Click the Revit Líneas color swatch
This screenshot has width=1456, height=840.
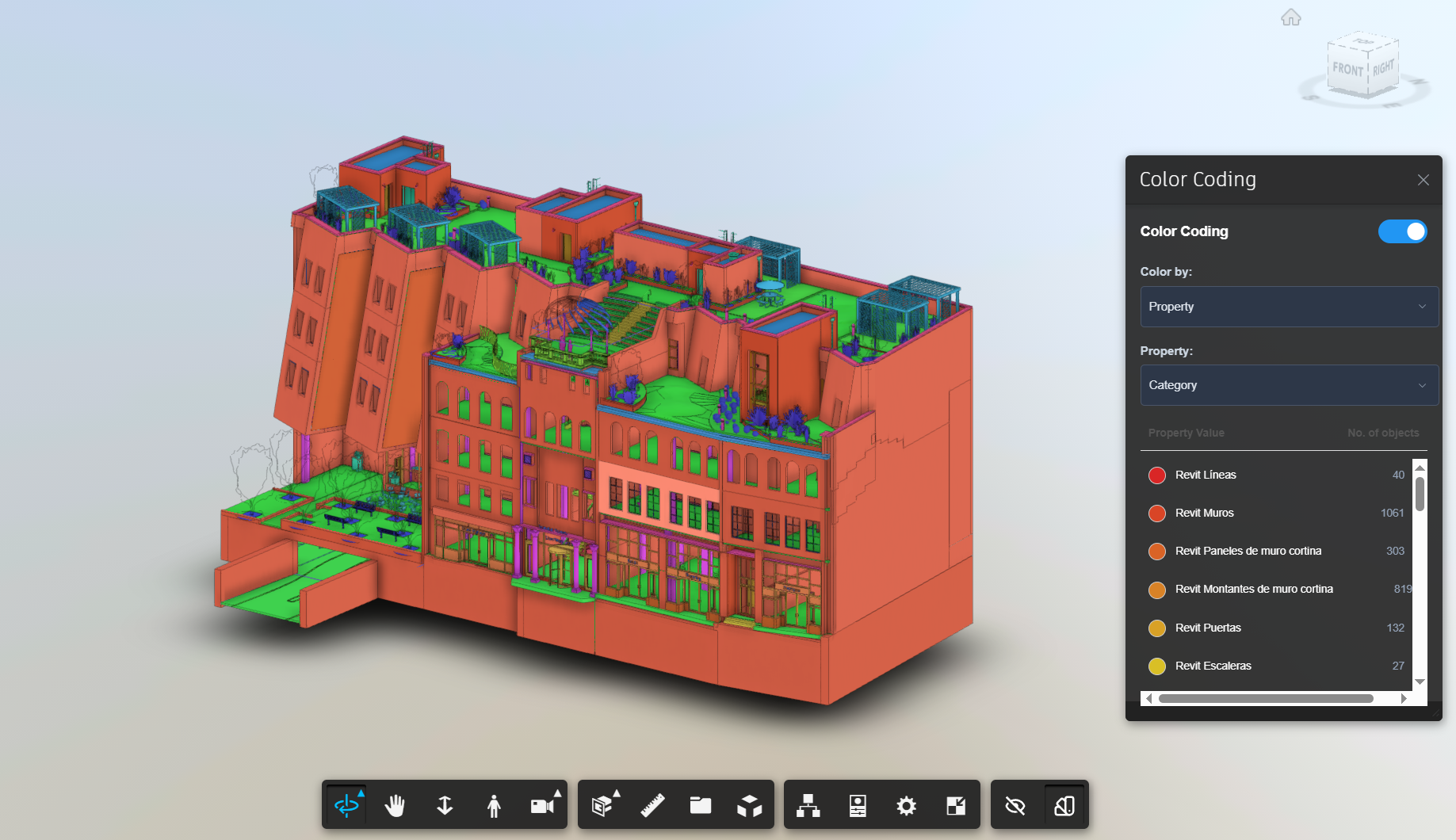tap(1157, 475)
